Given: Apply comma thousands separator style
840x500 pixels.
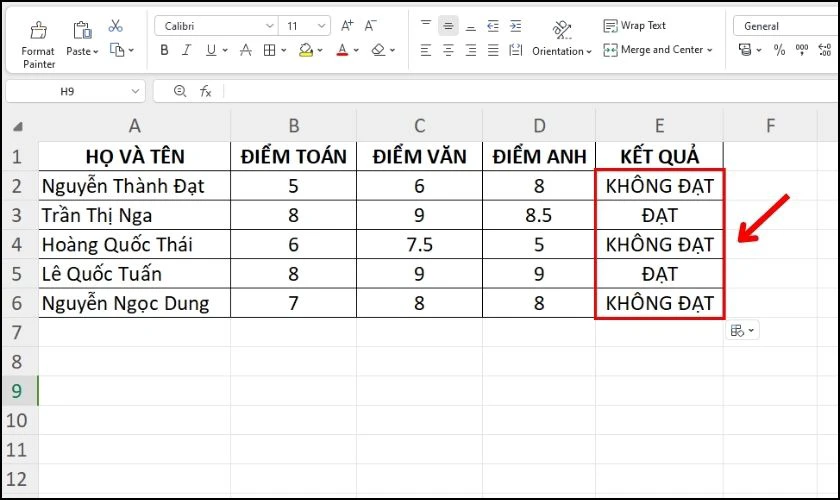Looking at the screenshot, I should (x=802, y=50).
